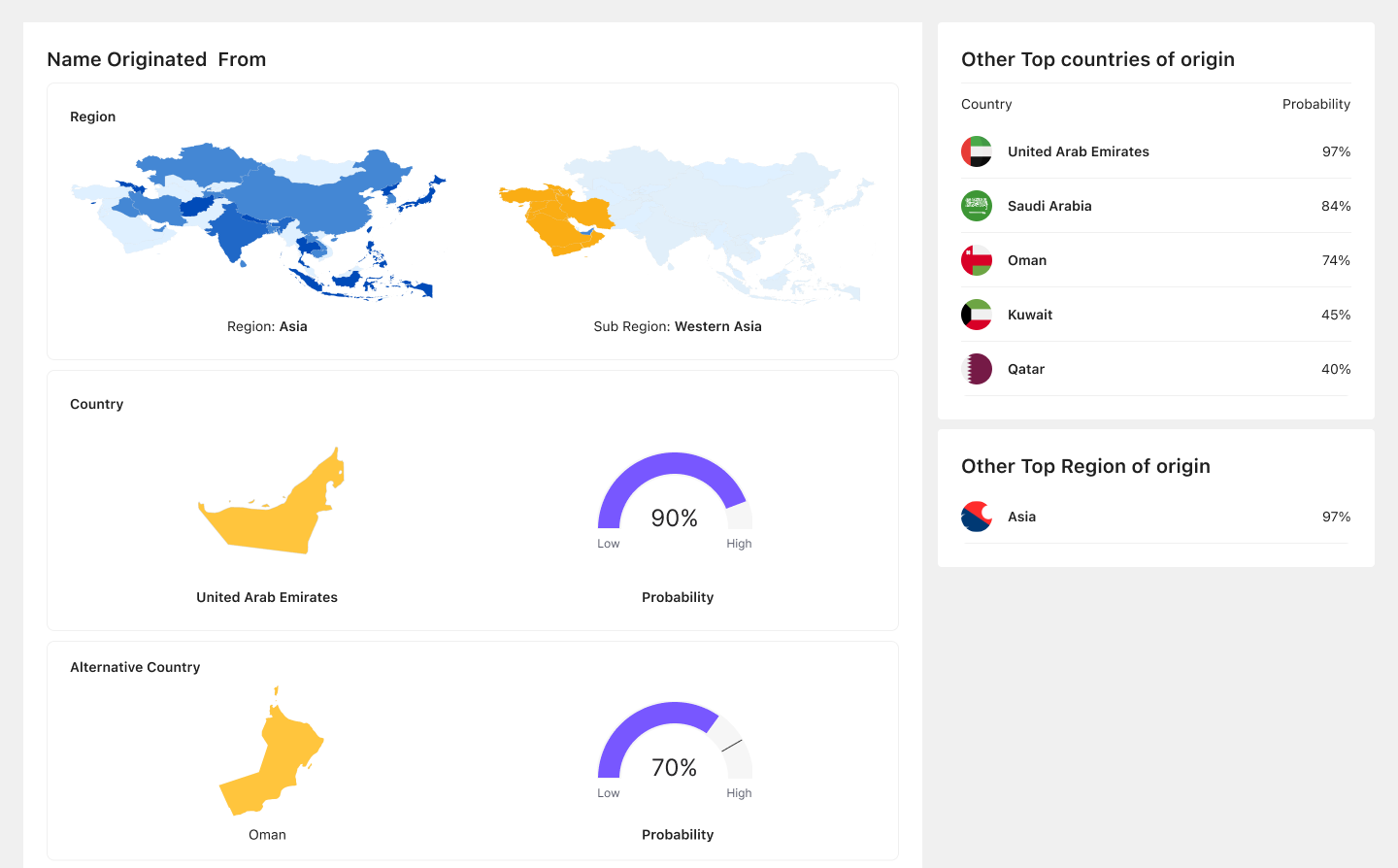Click the Oman alternative country map shape

(271, 751)
